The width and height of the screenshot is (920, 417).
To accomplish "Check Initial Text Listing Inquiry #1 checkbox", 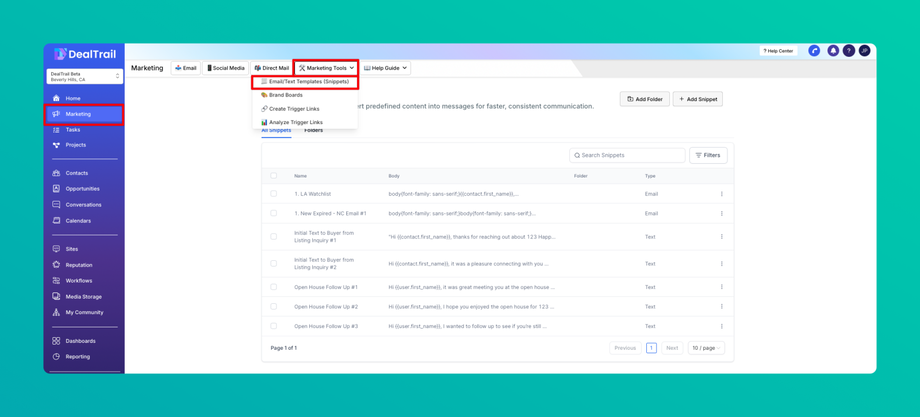I will tap(273, 236).
